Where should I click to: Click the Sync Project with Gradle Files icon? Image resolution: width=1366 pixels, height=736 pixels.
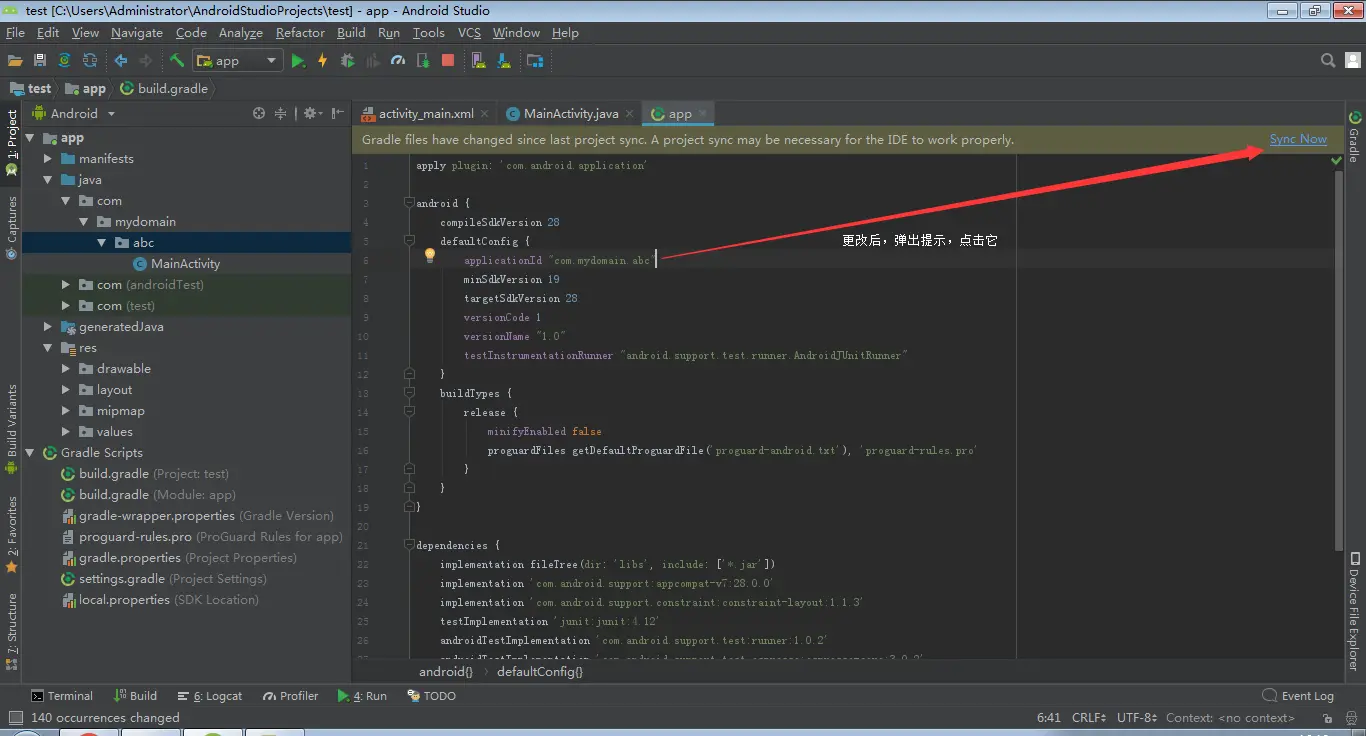(x=65, y=61)
